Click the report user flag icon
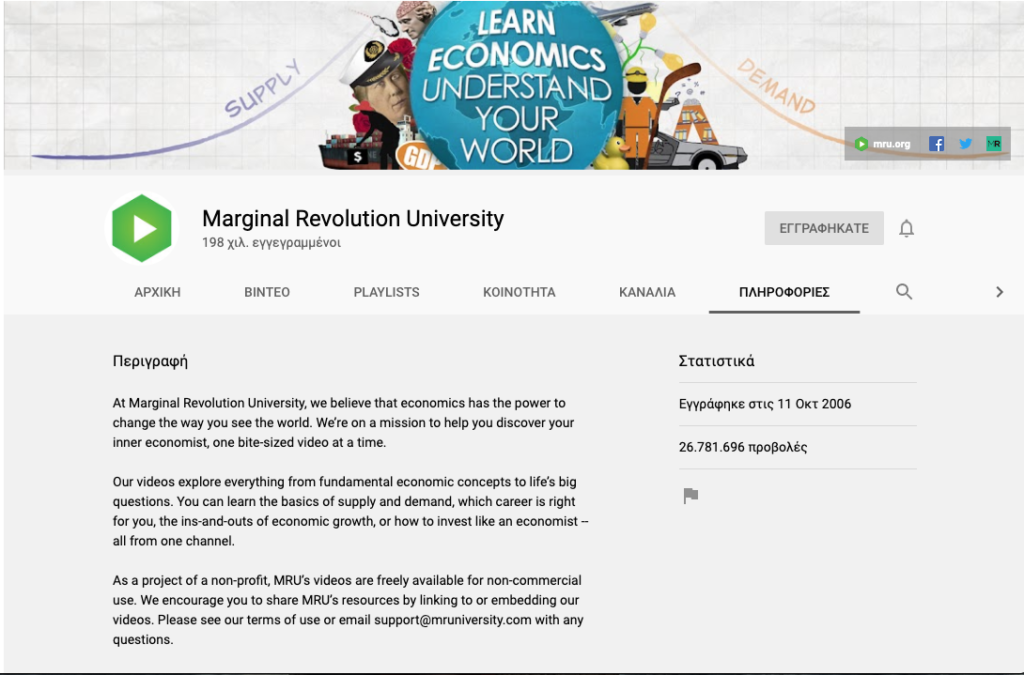 tap(690, 496)
